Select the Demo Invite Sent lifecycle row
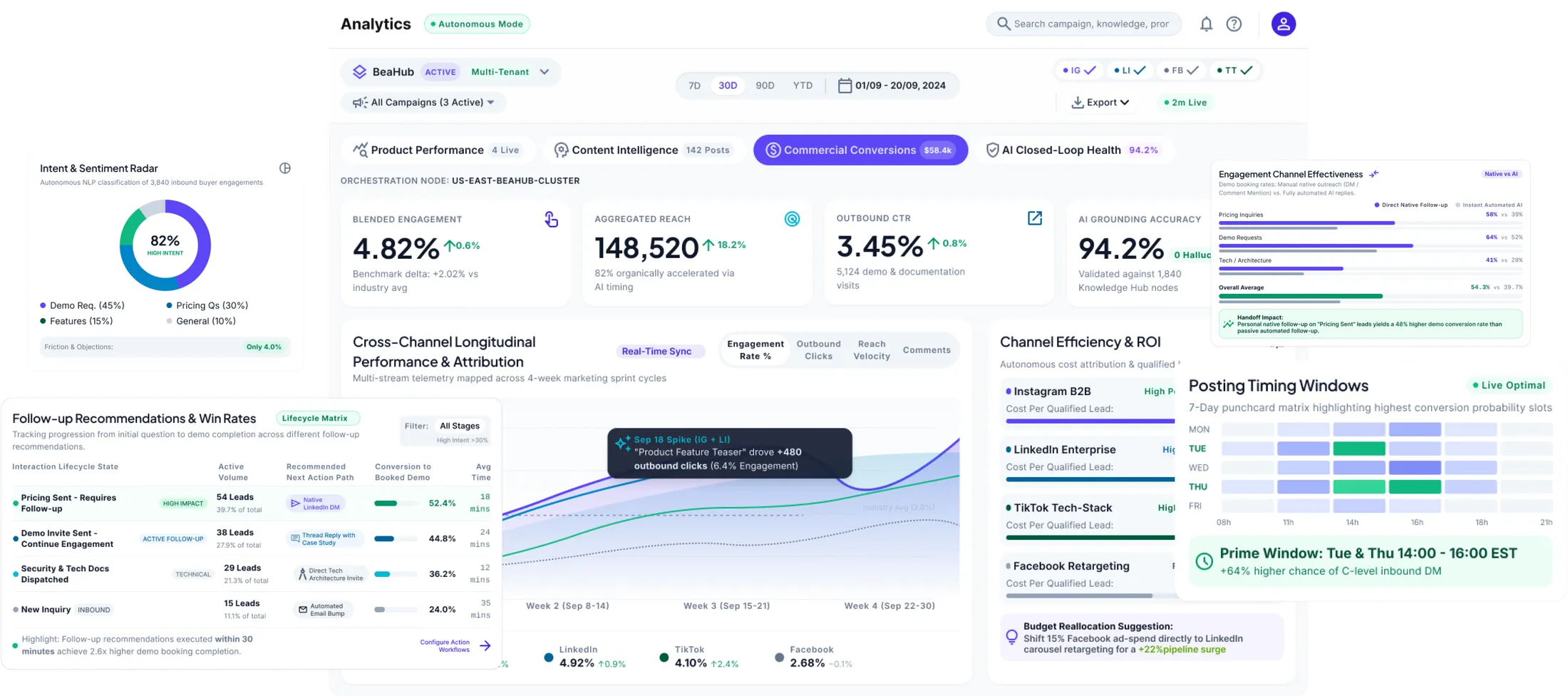Viewport: 1568px width, 696px height. coord(253,539)
